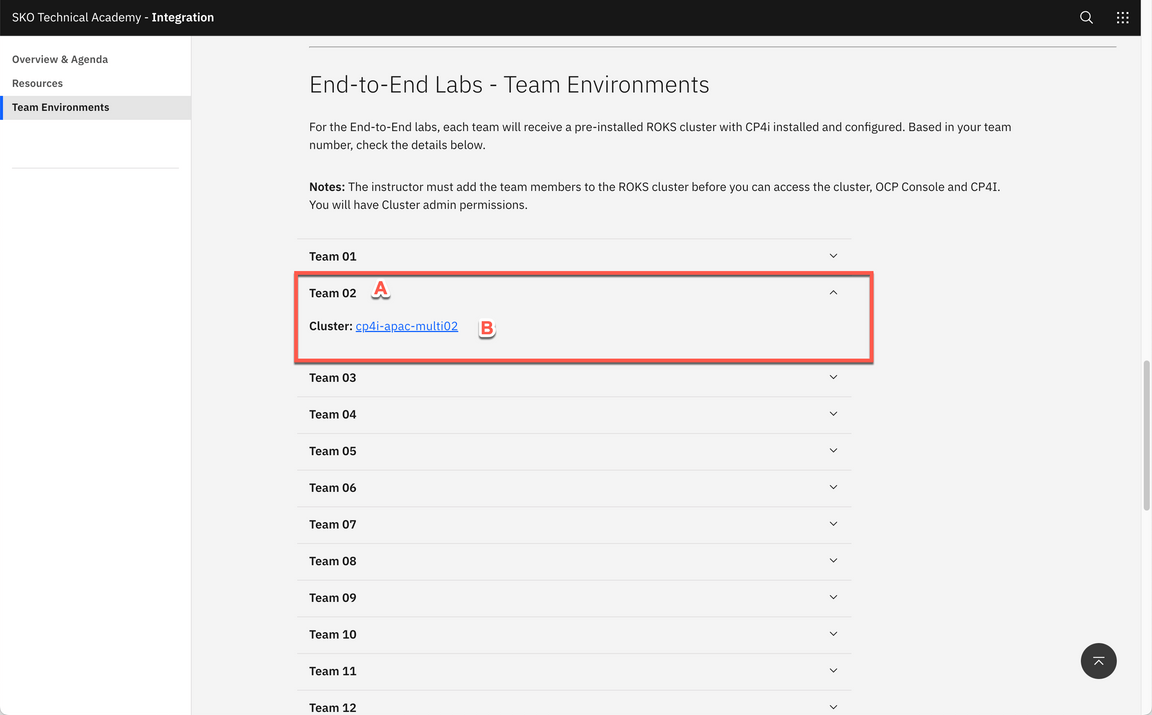This screenshot has width=1152, height=715.
Task: Click SKO Technical Academy Integration title
Action: 113,17
